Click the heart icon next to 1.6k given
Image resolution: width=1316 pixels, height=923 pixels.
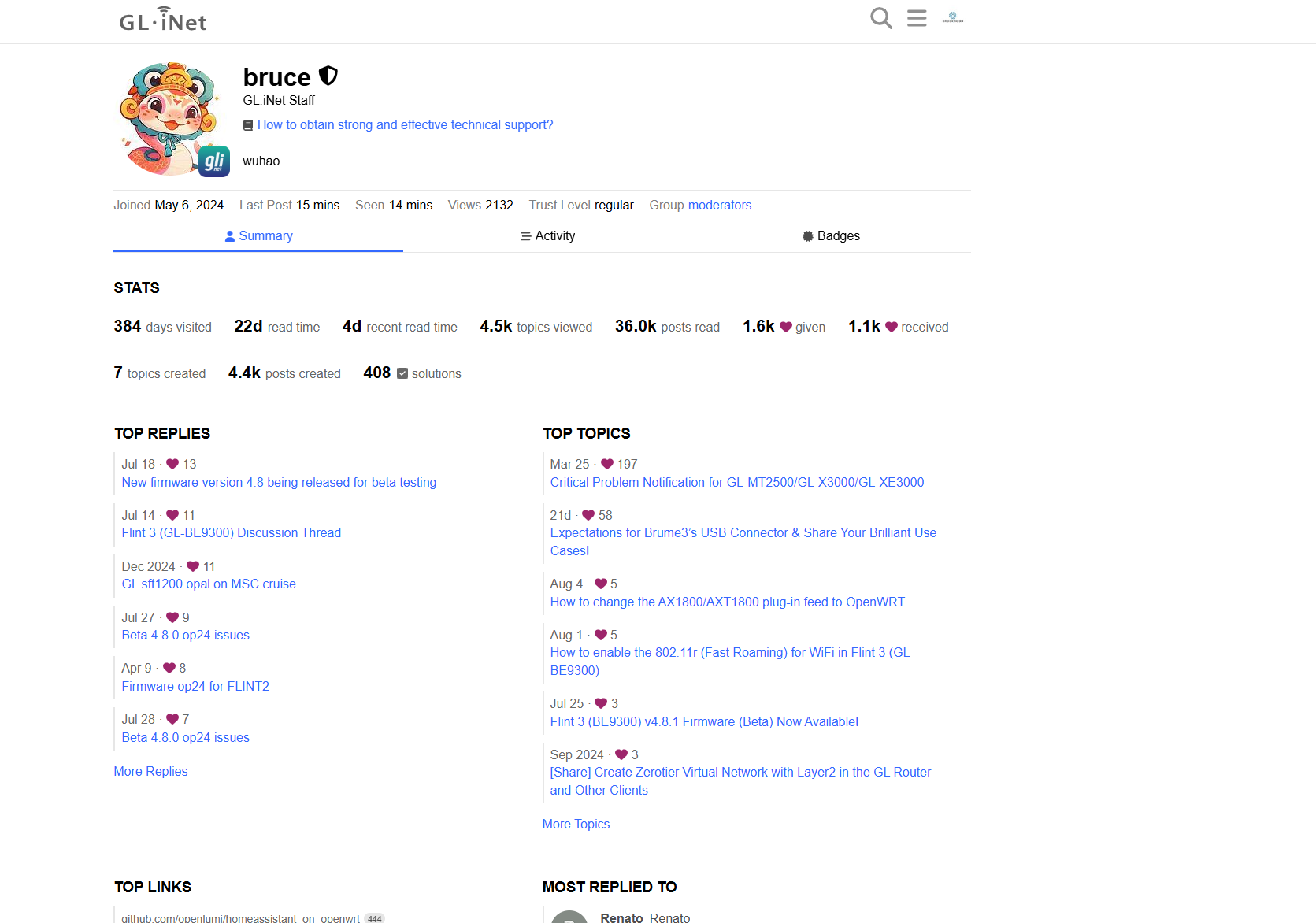click(x=785, y=327)
